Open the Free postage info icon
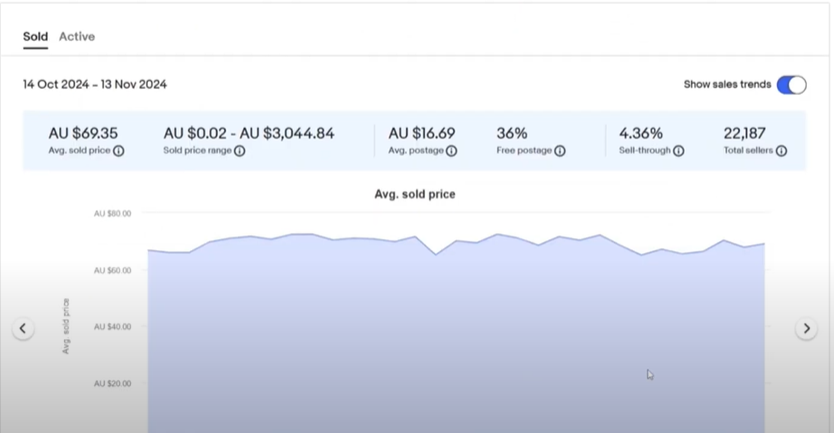The width and height of the screenshot is (834, 433). pos(560,151)
